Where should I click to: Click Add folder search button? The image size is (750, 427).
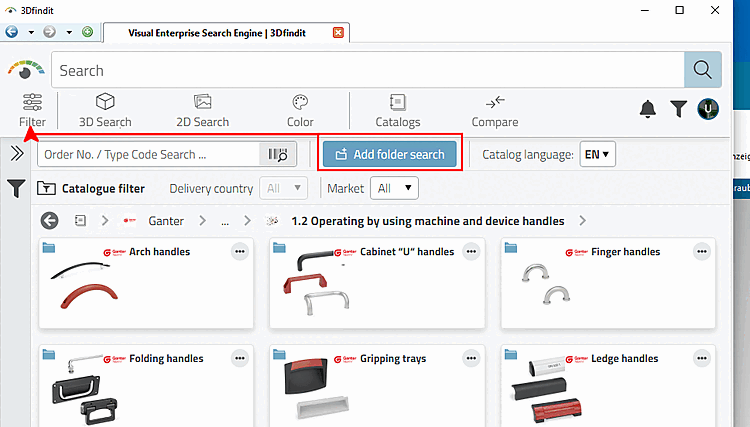coord(390,154)
